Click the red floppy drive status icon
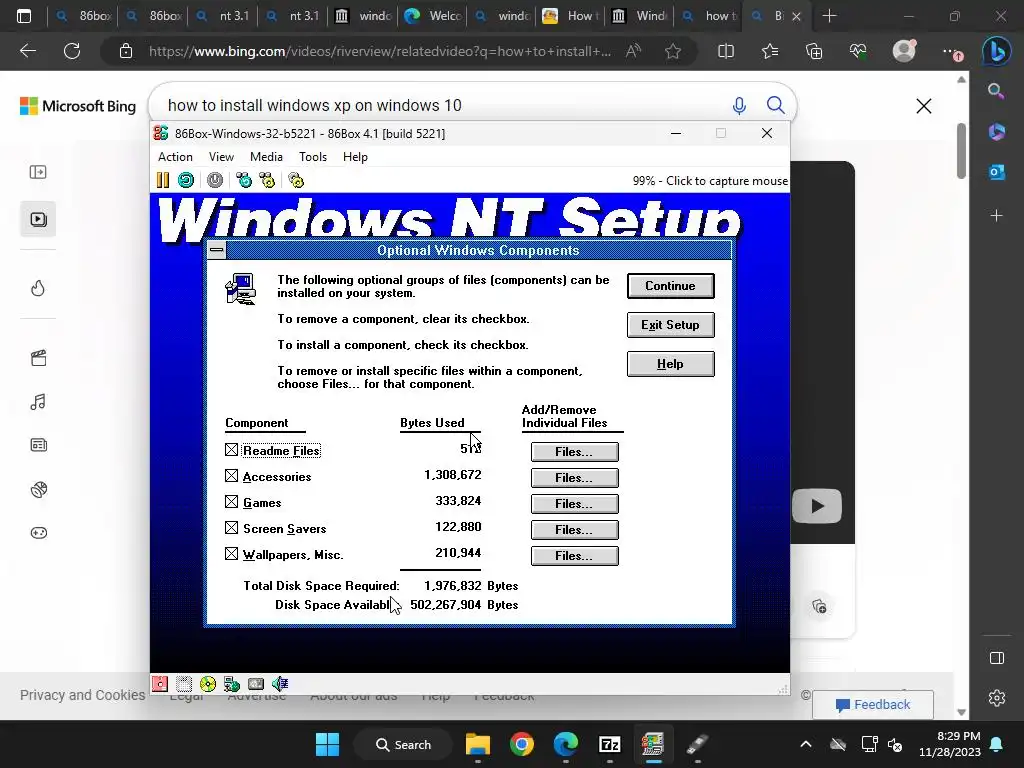Screen dimensions: 1024x768 coord(160,684)
